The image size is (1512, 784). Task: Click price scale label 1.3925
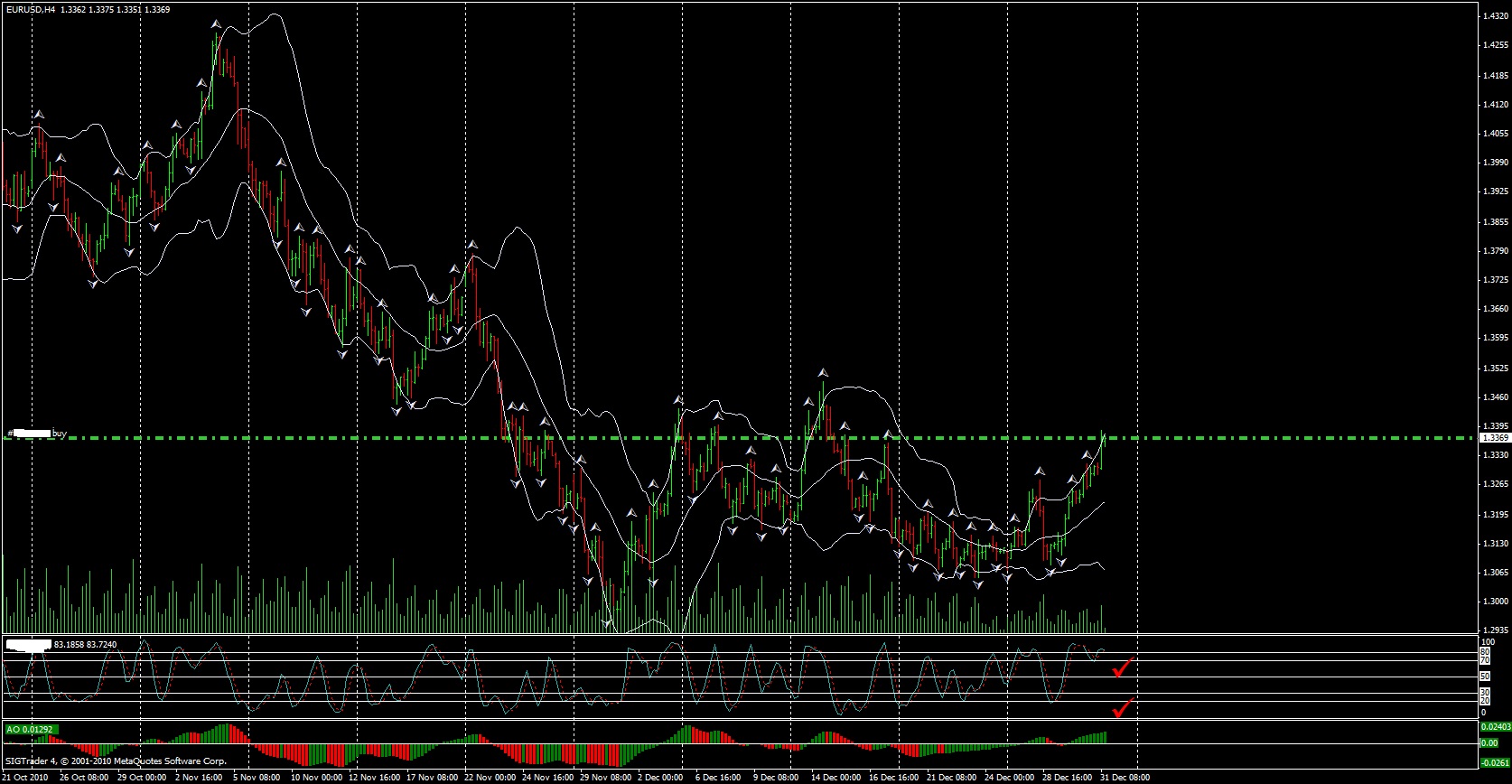coord(1494,191)
